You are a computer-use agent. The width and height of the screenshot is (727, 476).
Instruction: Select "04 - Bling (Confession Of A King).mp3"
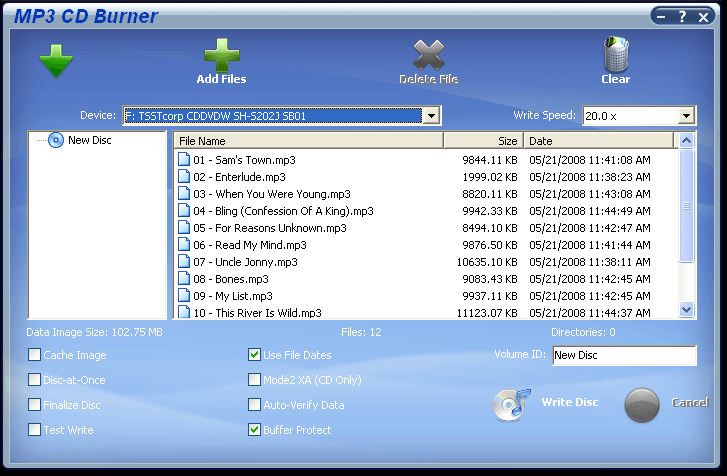point(283,211)
